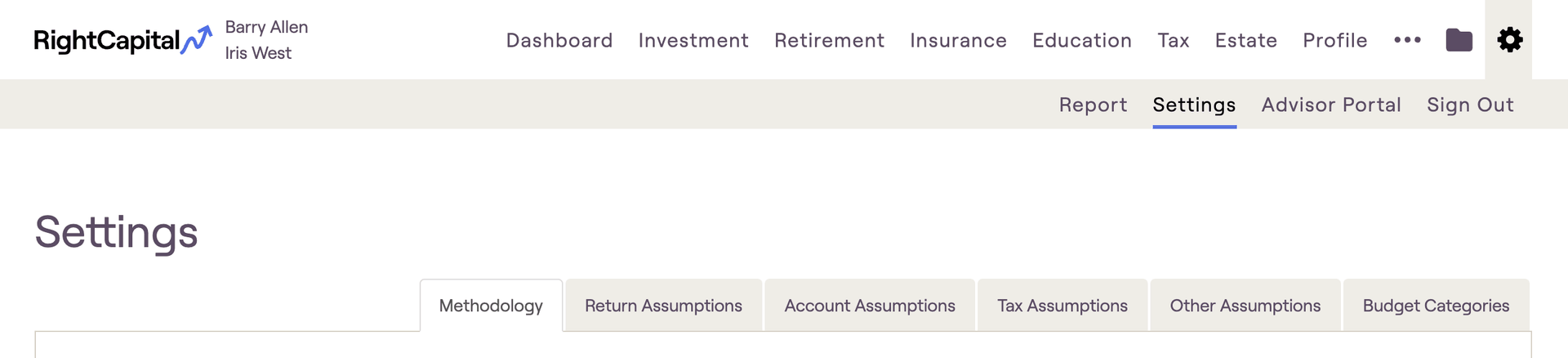Switch to Budget Categories tab

coord(1436,306)
